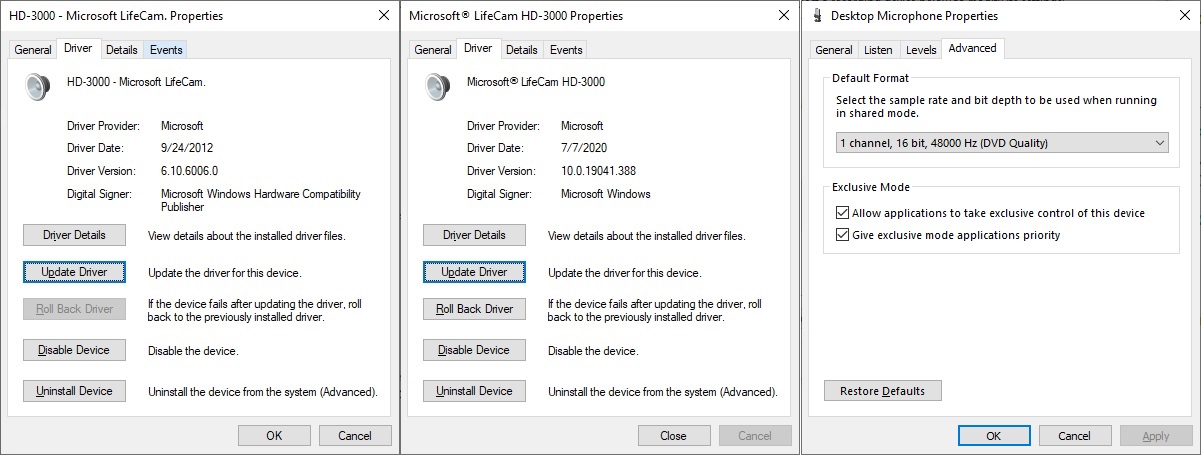This screenshot has width=1201, height=455.
Task: Click OK in Desktop Microphone Properties
Action: pyautogui.click(x=994, y=436)
